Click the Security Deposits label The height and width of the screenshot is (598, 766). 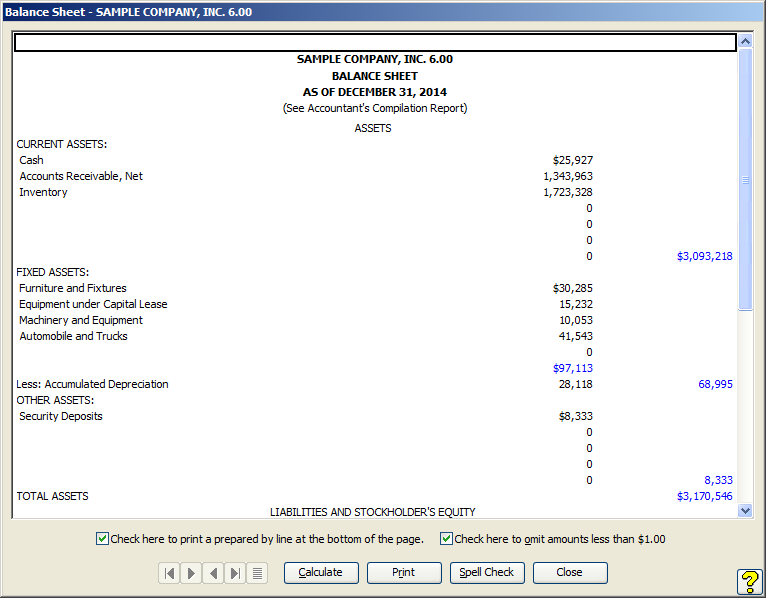point(61,416)
